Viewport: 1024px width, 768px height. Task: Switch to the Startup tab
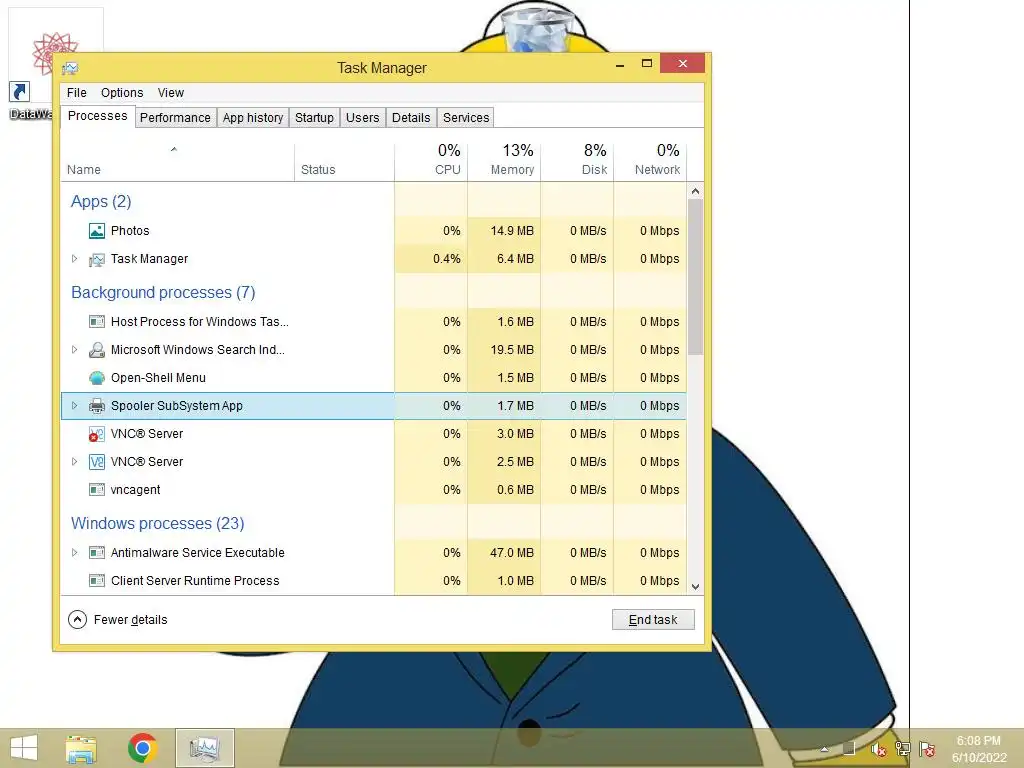314,118
